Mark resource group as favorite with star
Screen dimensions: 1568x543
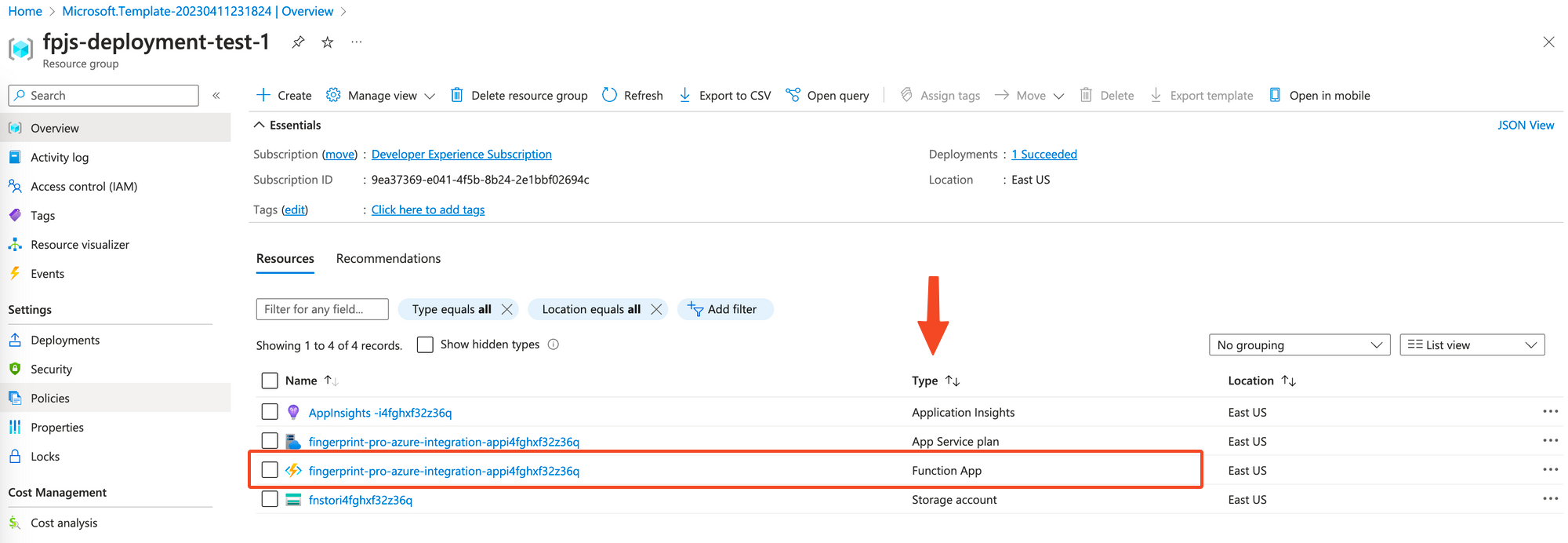(x=328, y=42)
